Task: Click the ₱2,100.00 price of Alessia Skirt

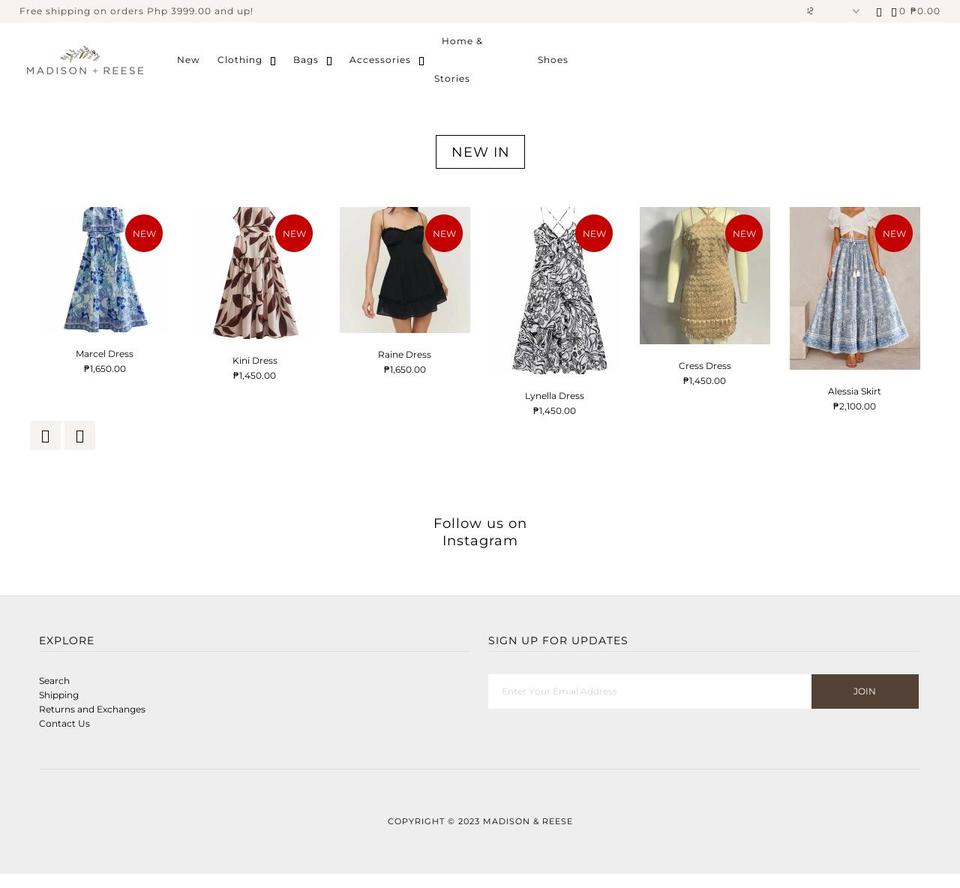Action: 855,407
